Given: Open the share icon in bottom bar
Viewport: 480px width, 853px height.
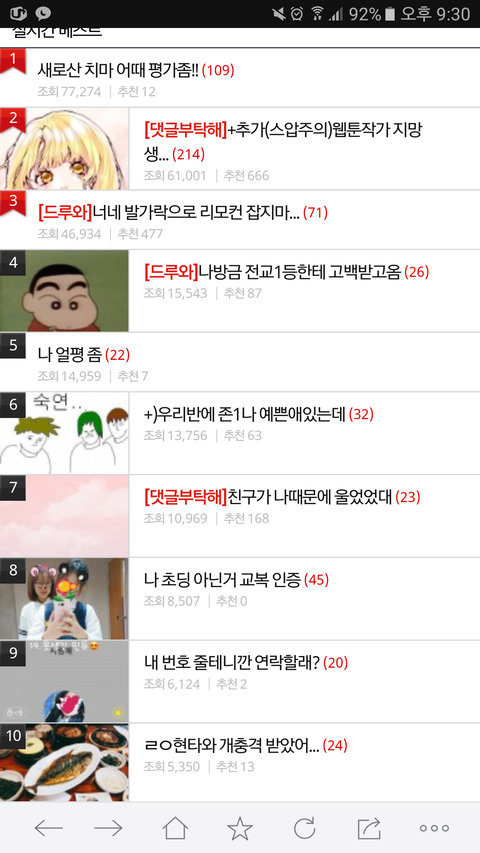Looking at the screenshot, I should [x=368, y=828].
